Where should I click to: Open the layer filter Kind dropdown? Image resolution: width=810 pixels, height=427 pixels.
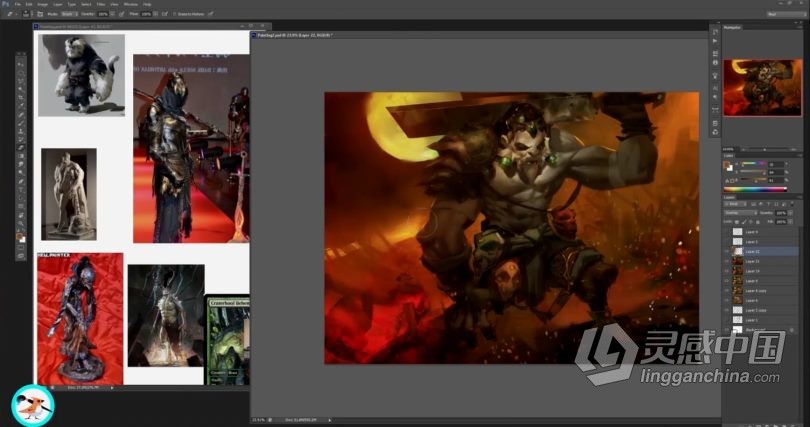735,204
